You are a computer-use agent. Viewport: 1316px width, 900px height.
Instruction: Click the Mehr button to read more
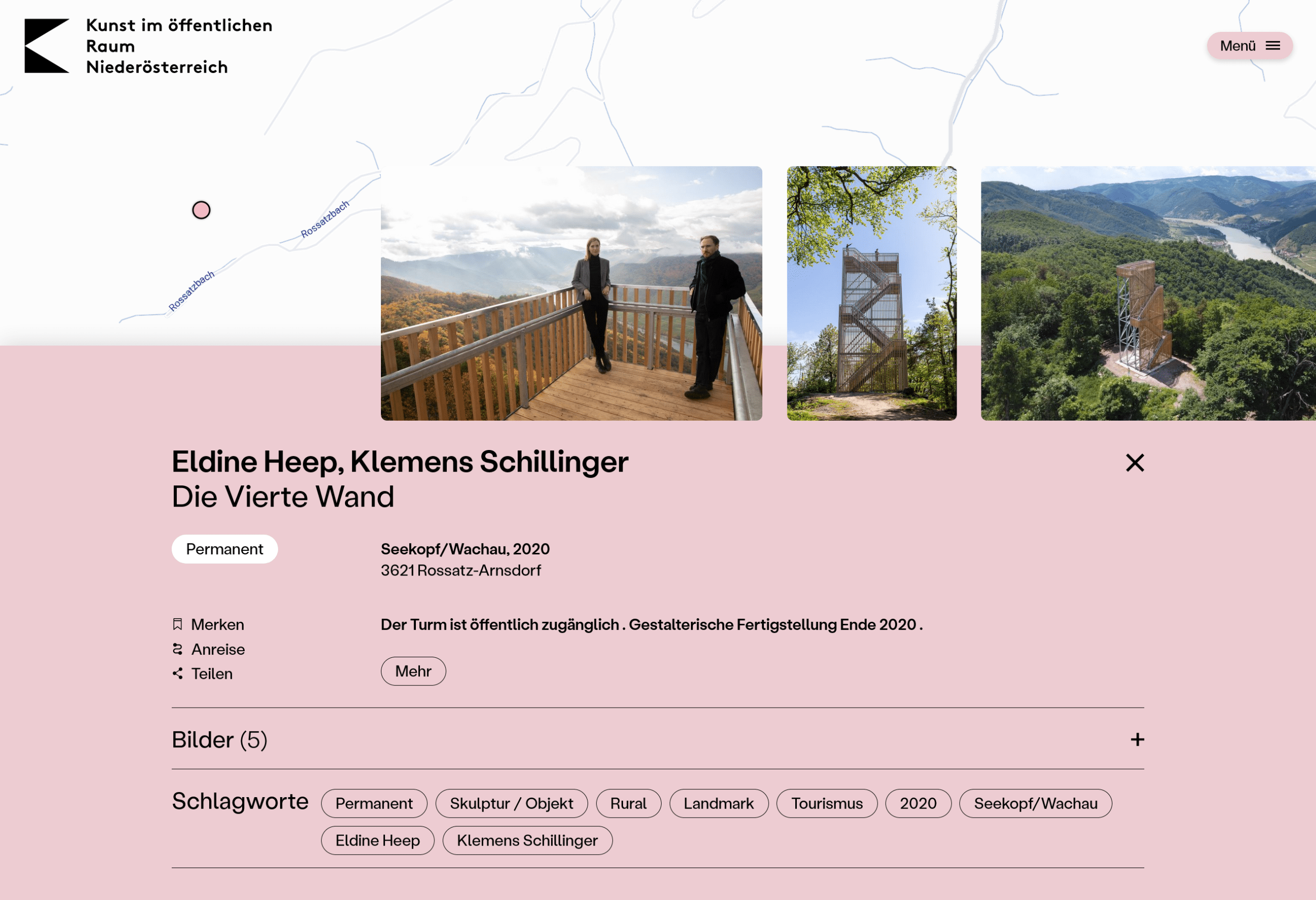tap(413, 671)
